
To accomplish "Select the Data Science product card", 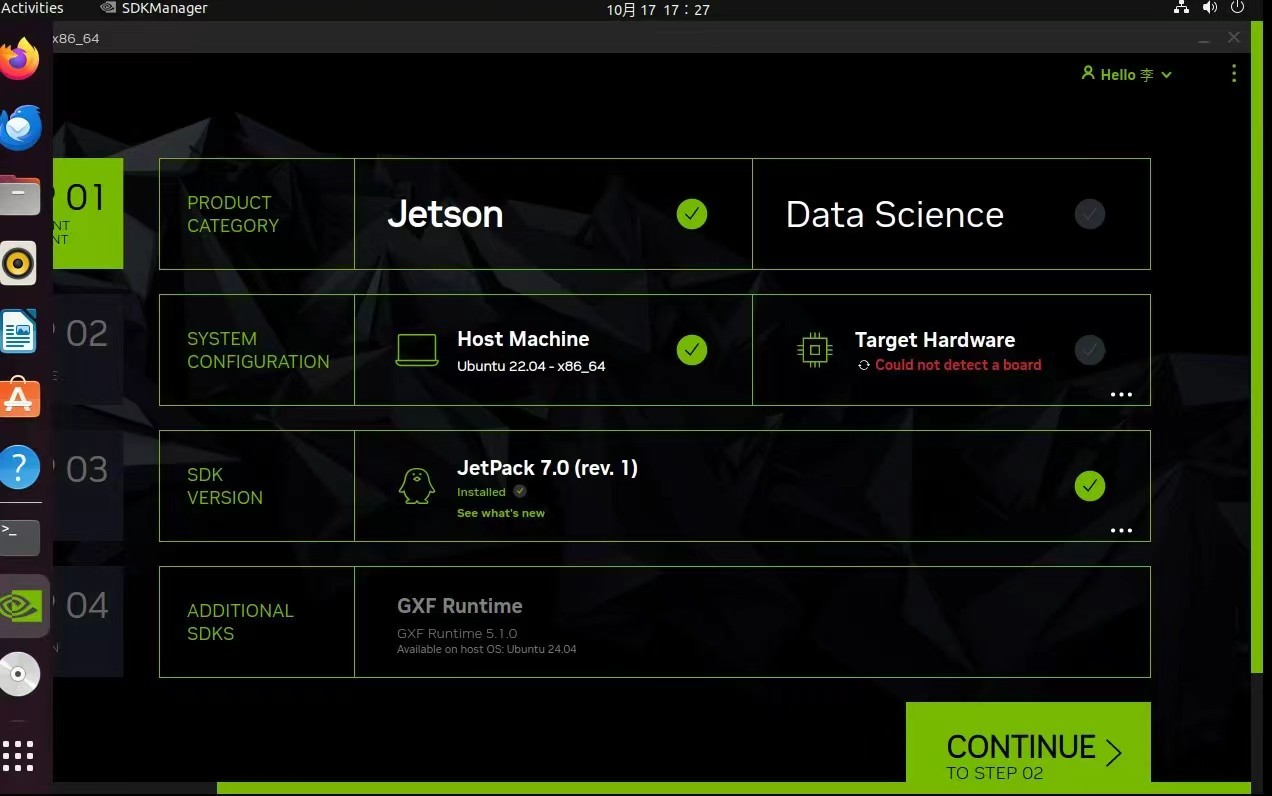I will coord(951,214).
